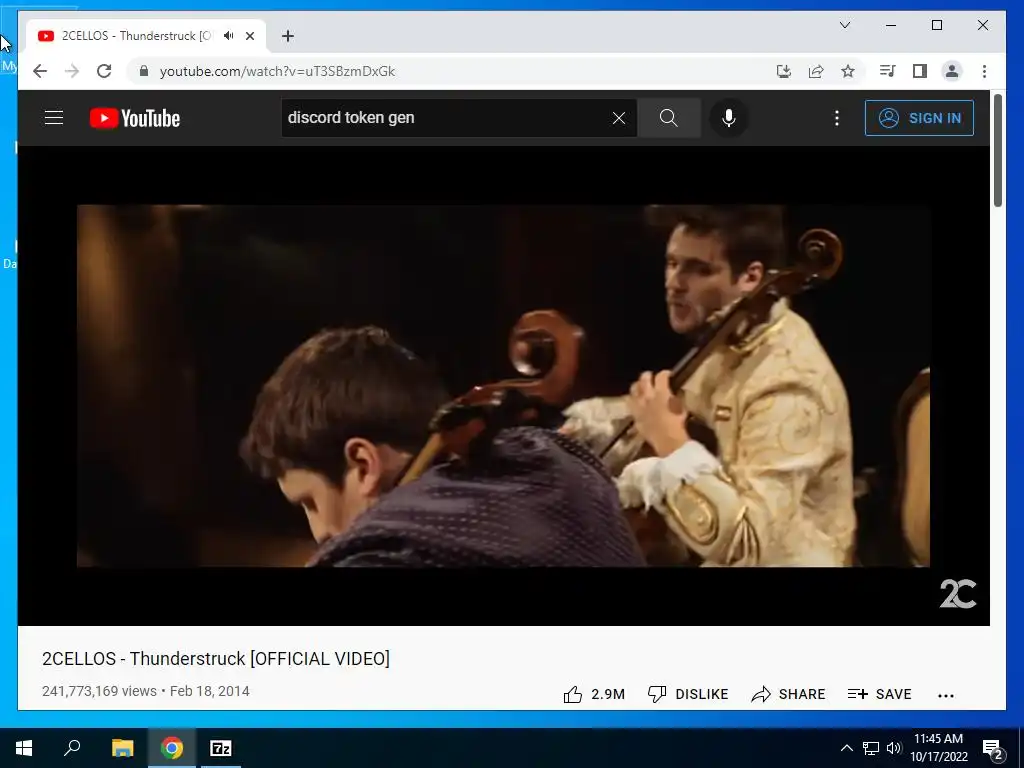Close the 2CELLOS tab
This screenshot has width=1024, height=768.
point(249,36)
